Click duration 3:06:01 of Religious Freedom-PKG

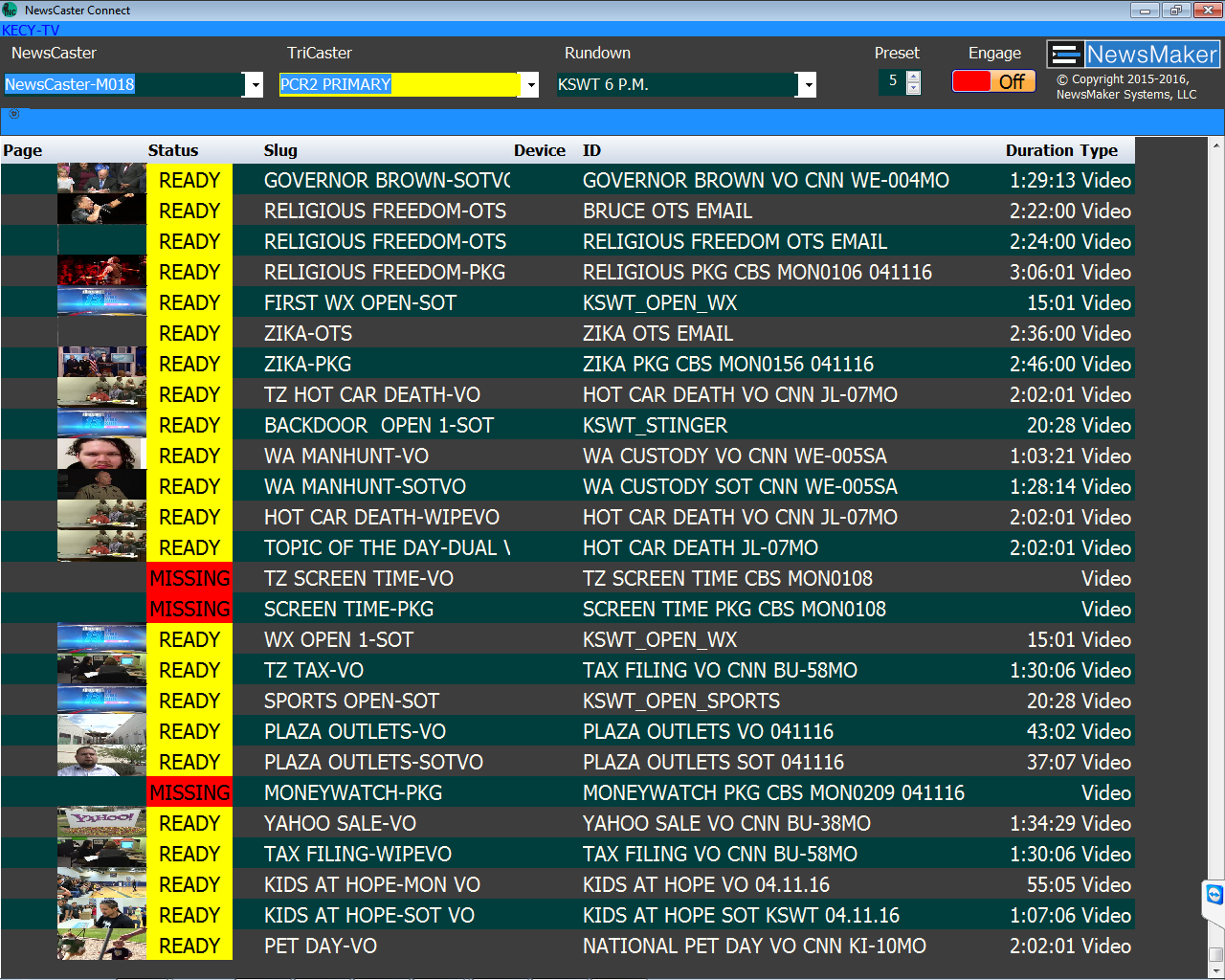(1043, 272)
